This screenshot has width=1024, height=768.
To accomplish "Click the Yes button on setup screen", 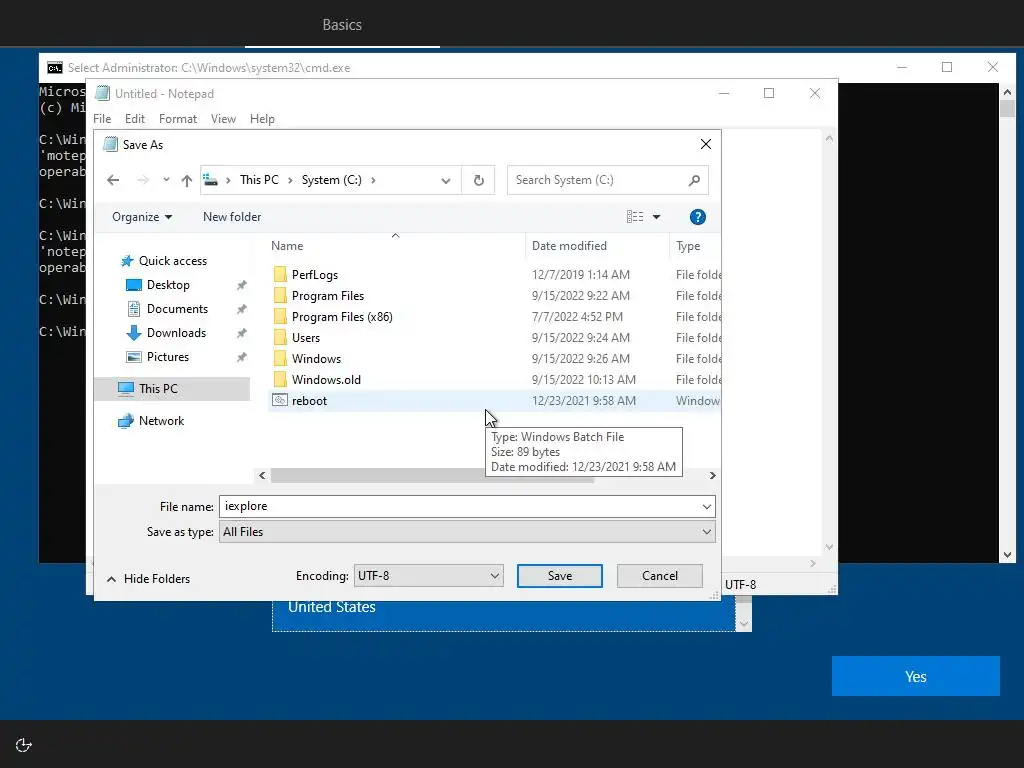I will 915,677.
